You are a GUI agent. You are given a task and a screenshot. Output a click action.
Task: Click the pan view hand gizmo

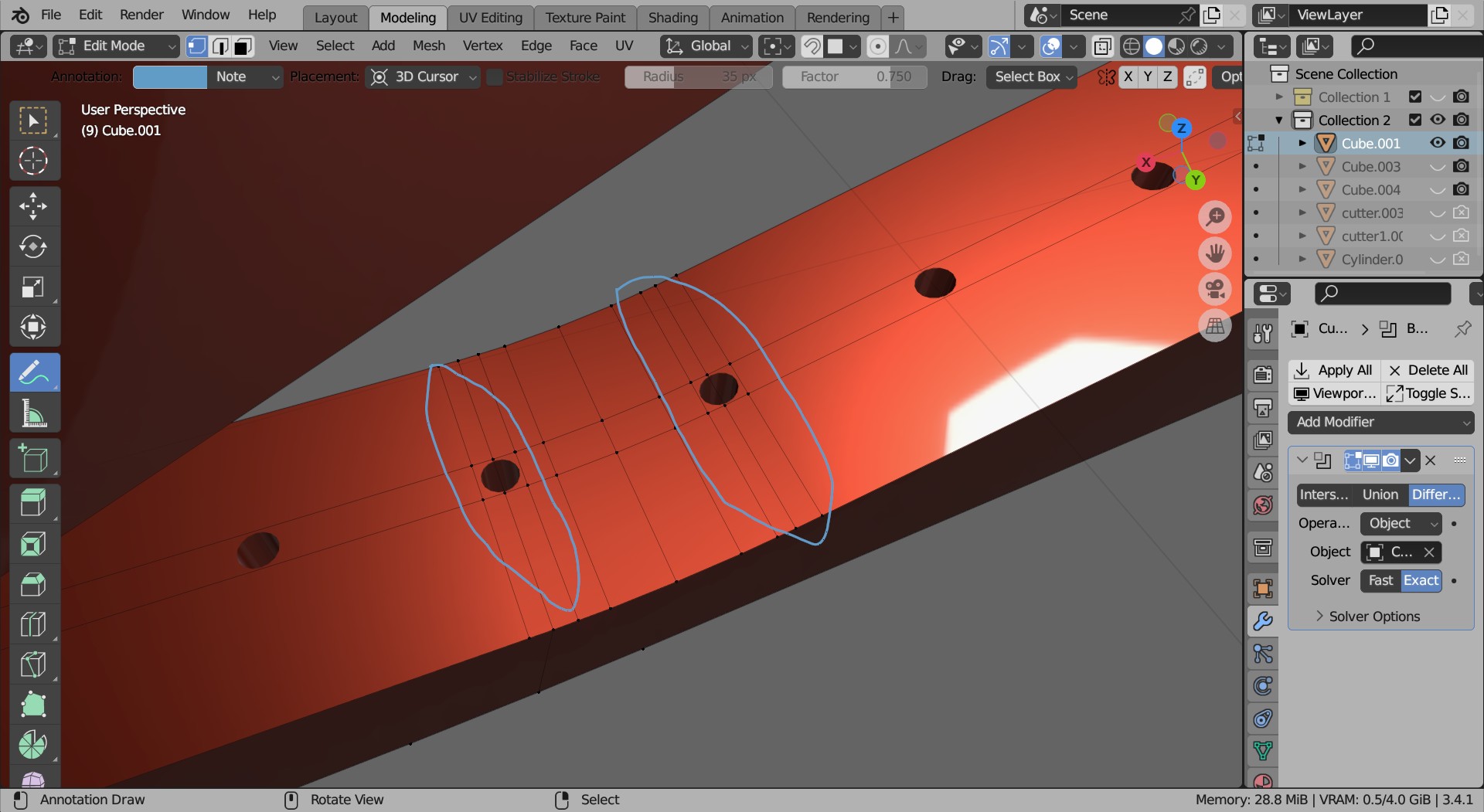click(1215, 253)
